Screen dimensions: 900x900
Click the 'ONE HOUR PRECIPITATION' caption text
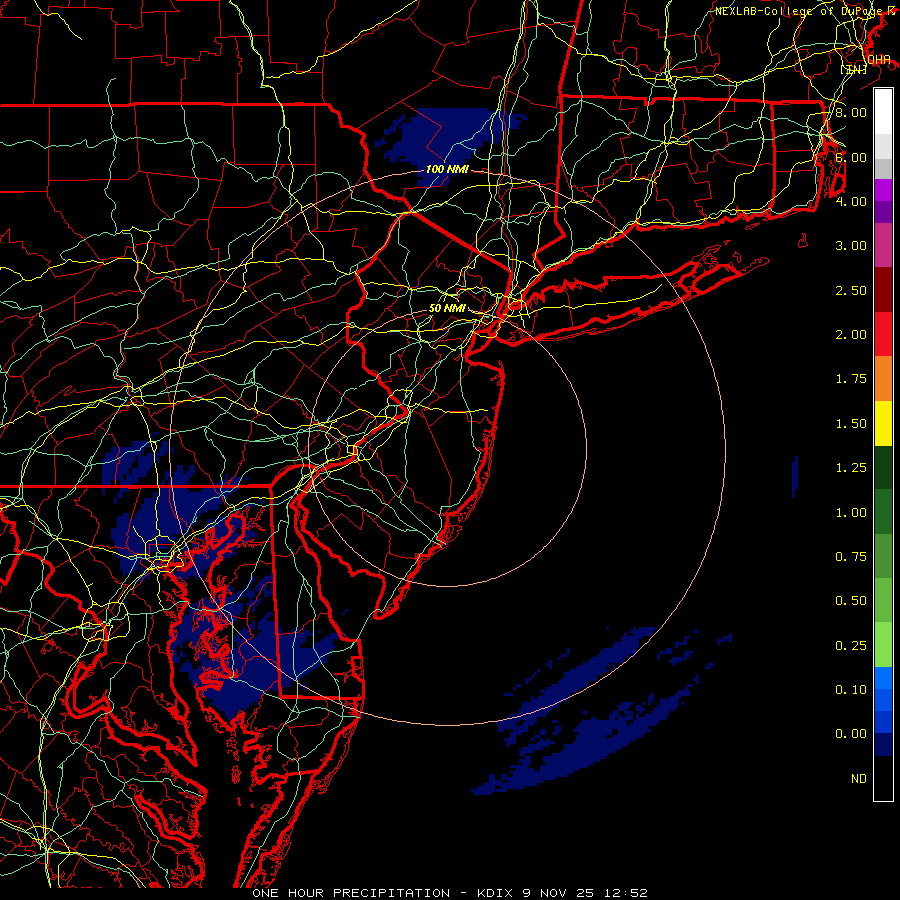click(351, 893)
